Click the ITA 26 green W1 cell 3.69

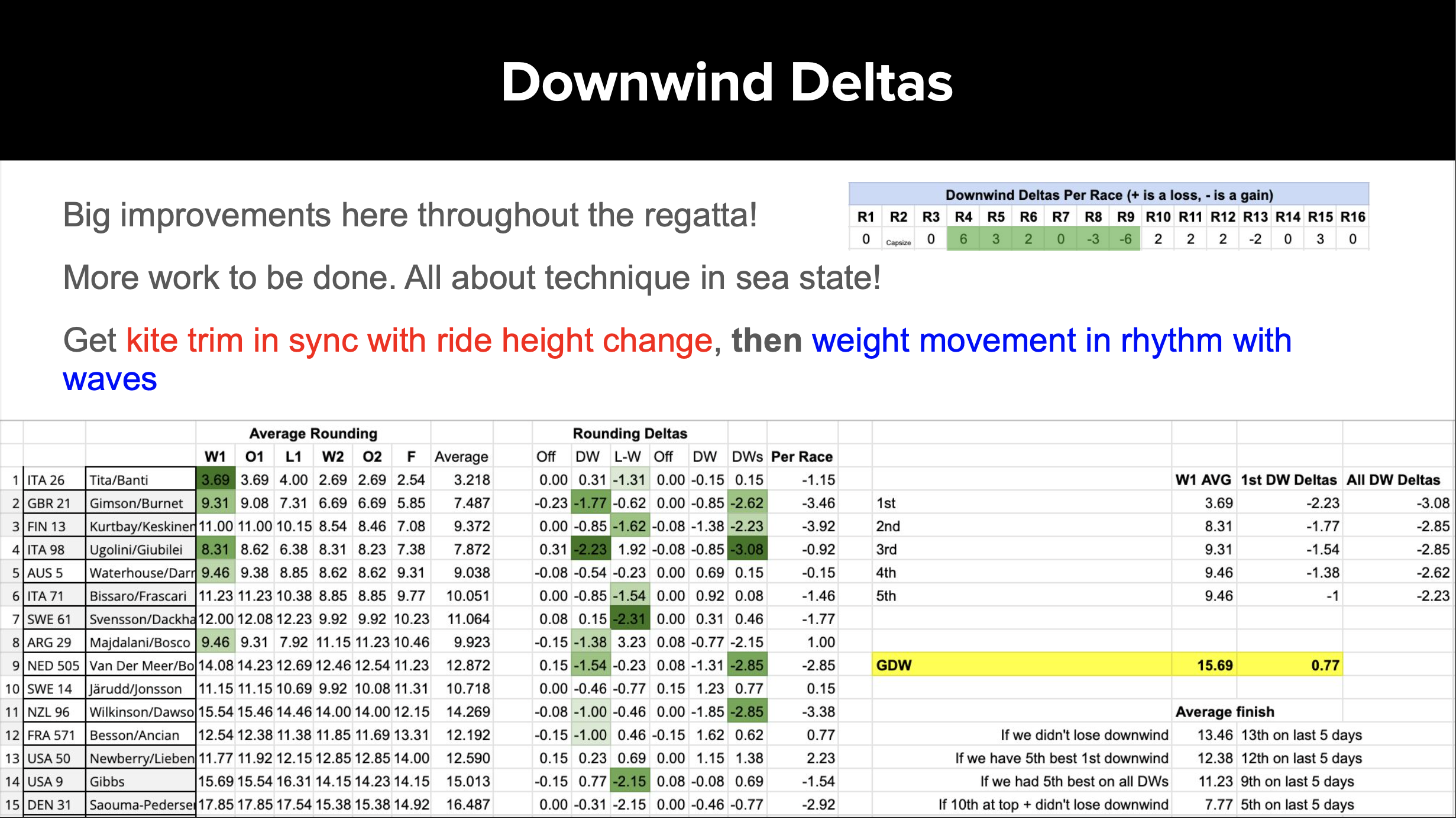[216, 480]
